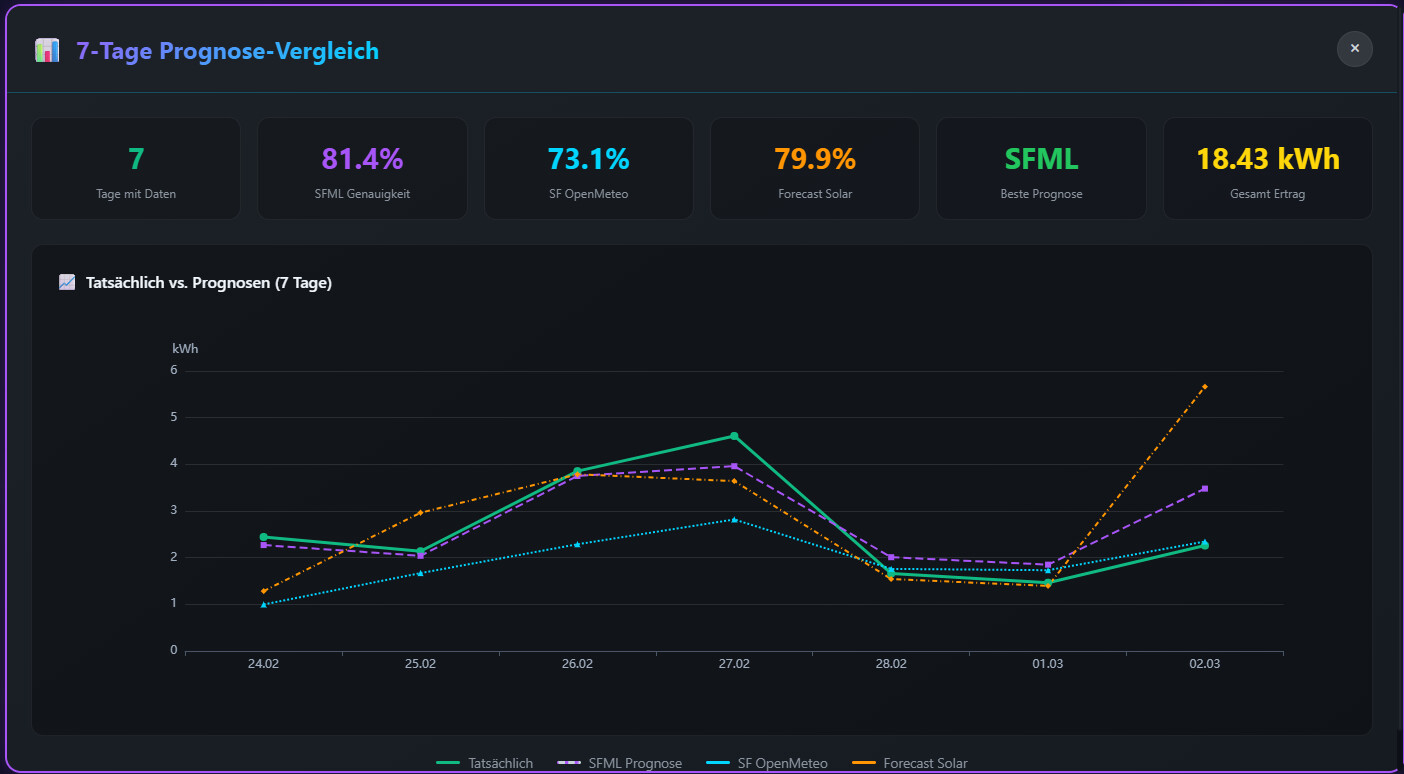
Task: Click the bar chart icon beside the title
Action: coord(47,51)
